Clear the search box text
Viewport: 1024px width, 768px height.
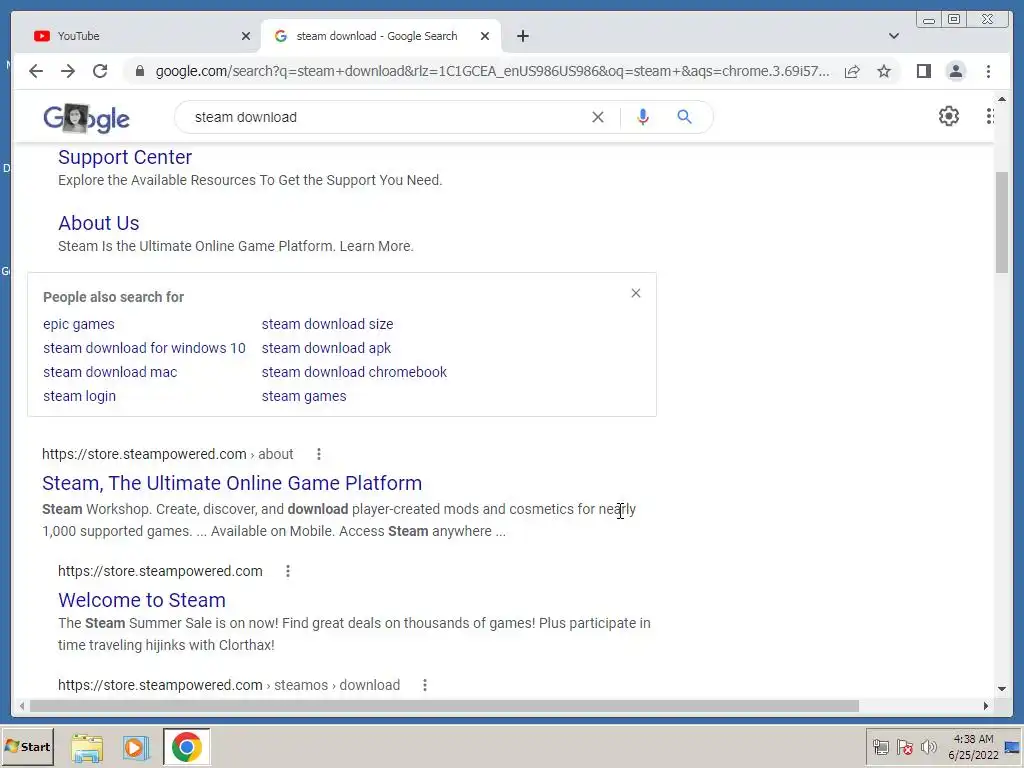pyautogui.click(x=598, y=117)
